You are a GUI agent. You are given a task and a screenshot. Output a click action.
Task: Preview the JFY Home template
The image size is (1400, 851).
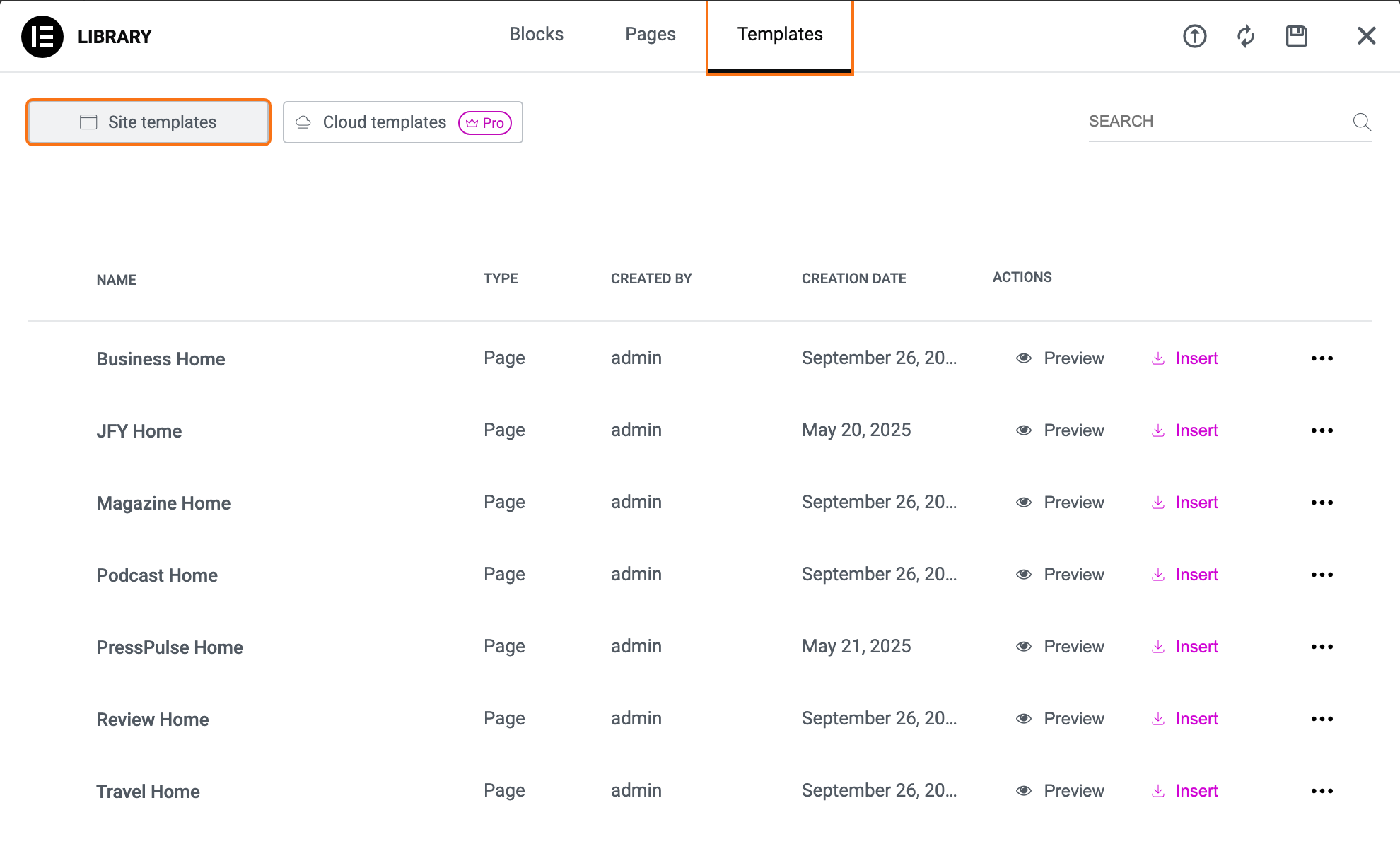(1060, 430)
